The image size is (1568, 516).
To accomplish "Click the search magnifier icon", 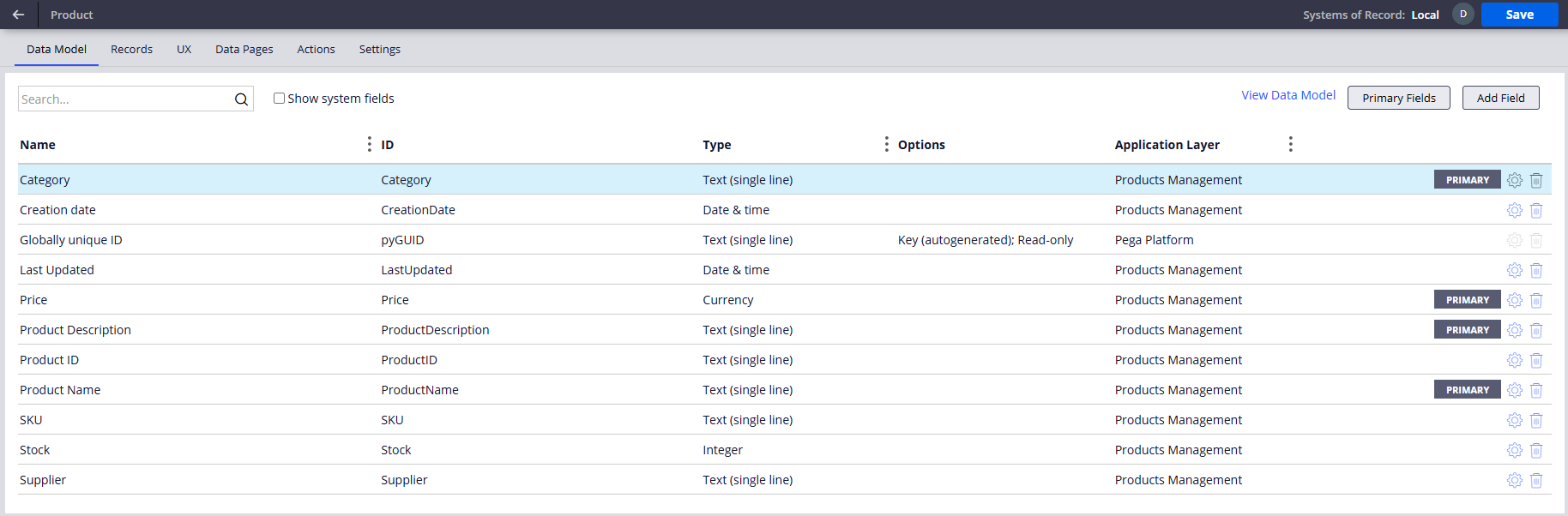I will pyautogui.click(x=241, y=99).
